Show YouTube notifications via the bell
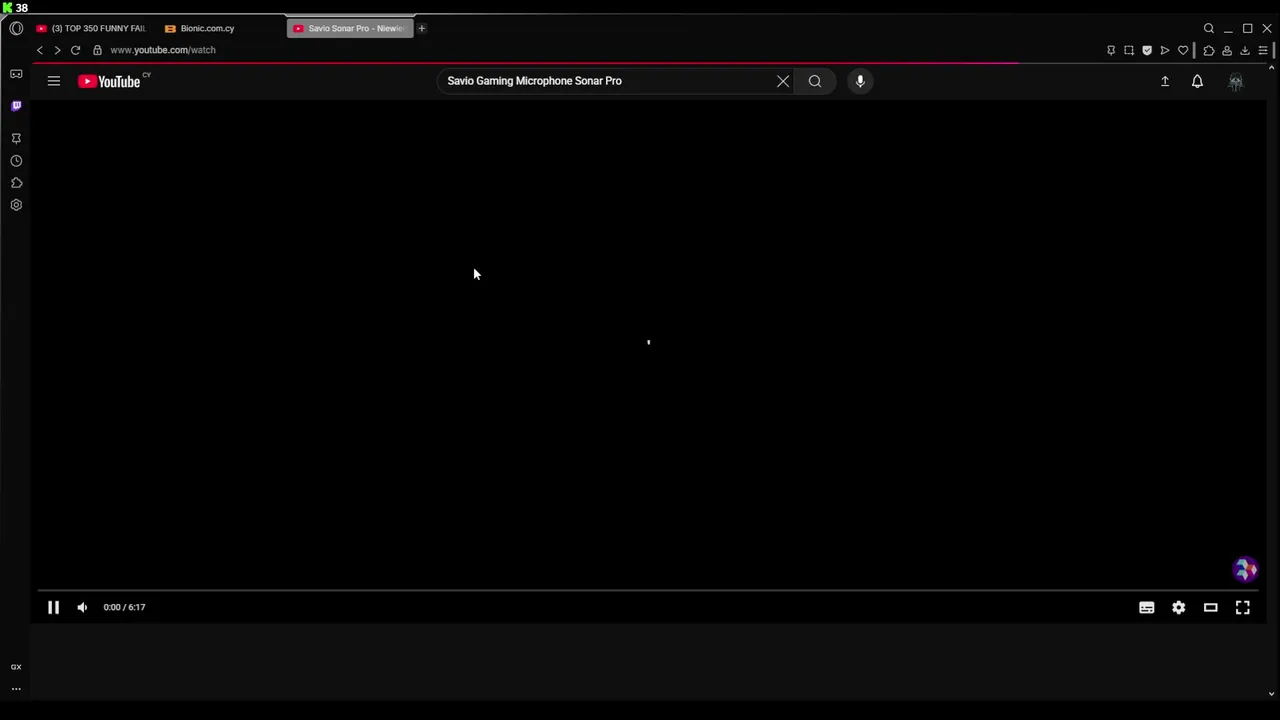The height and width of the screenshot is (720, 1280). click(1197, 81)
